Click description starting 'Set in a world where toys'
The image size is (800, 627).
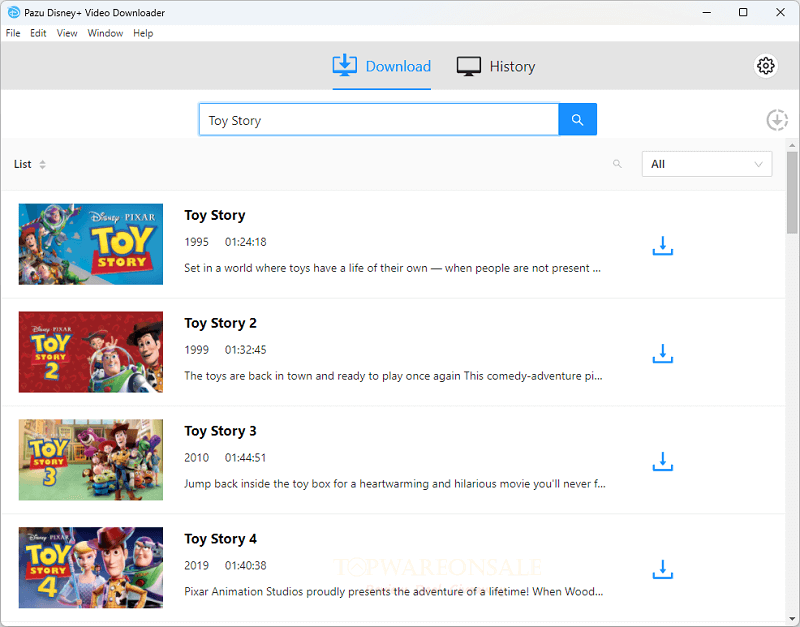pos(392,268)
